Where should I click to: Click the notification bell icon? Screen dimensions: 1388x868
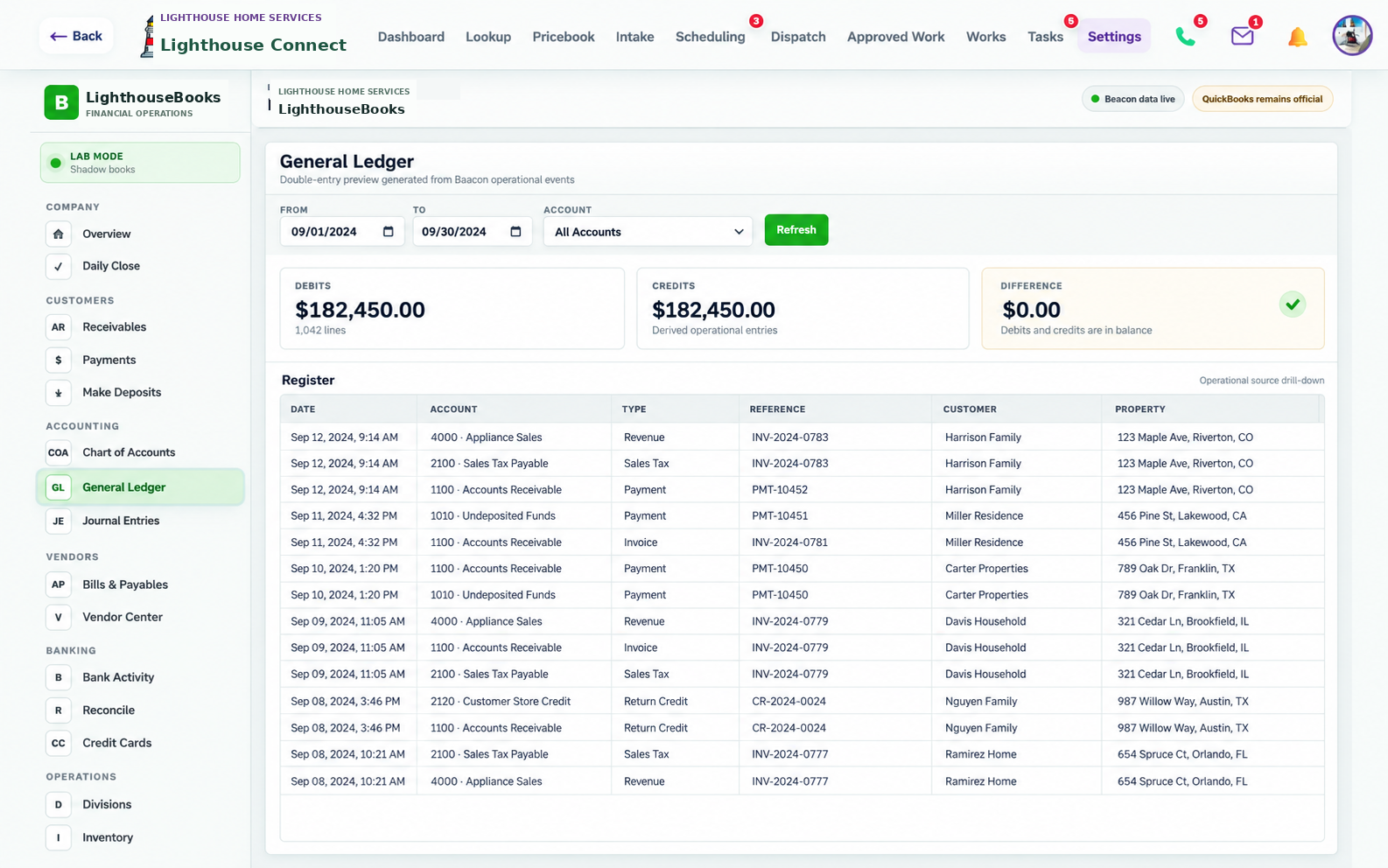(1297, 37)
